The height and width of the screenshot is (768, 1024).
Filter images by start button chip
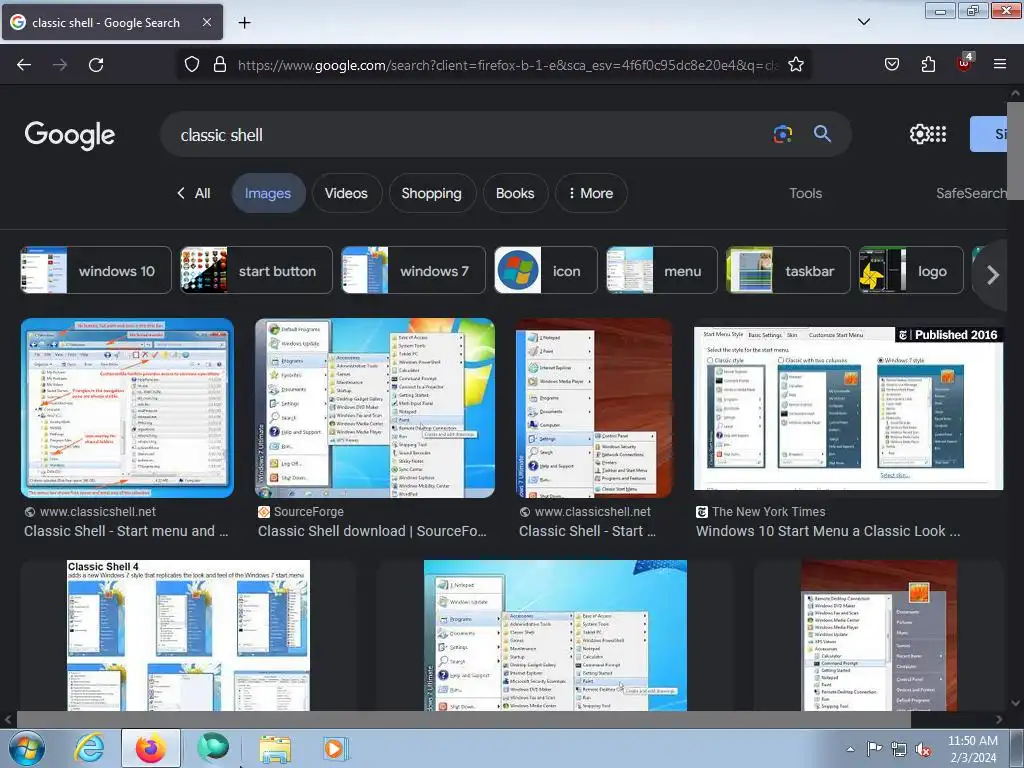point(256,270)
